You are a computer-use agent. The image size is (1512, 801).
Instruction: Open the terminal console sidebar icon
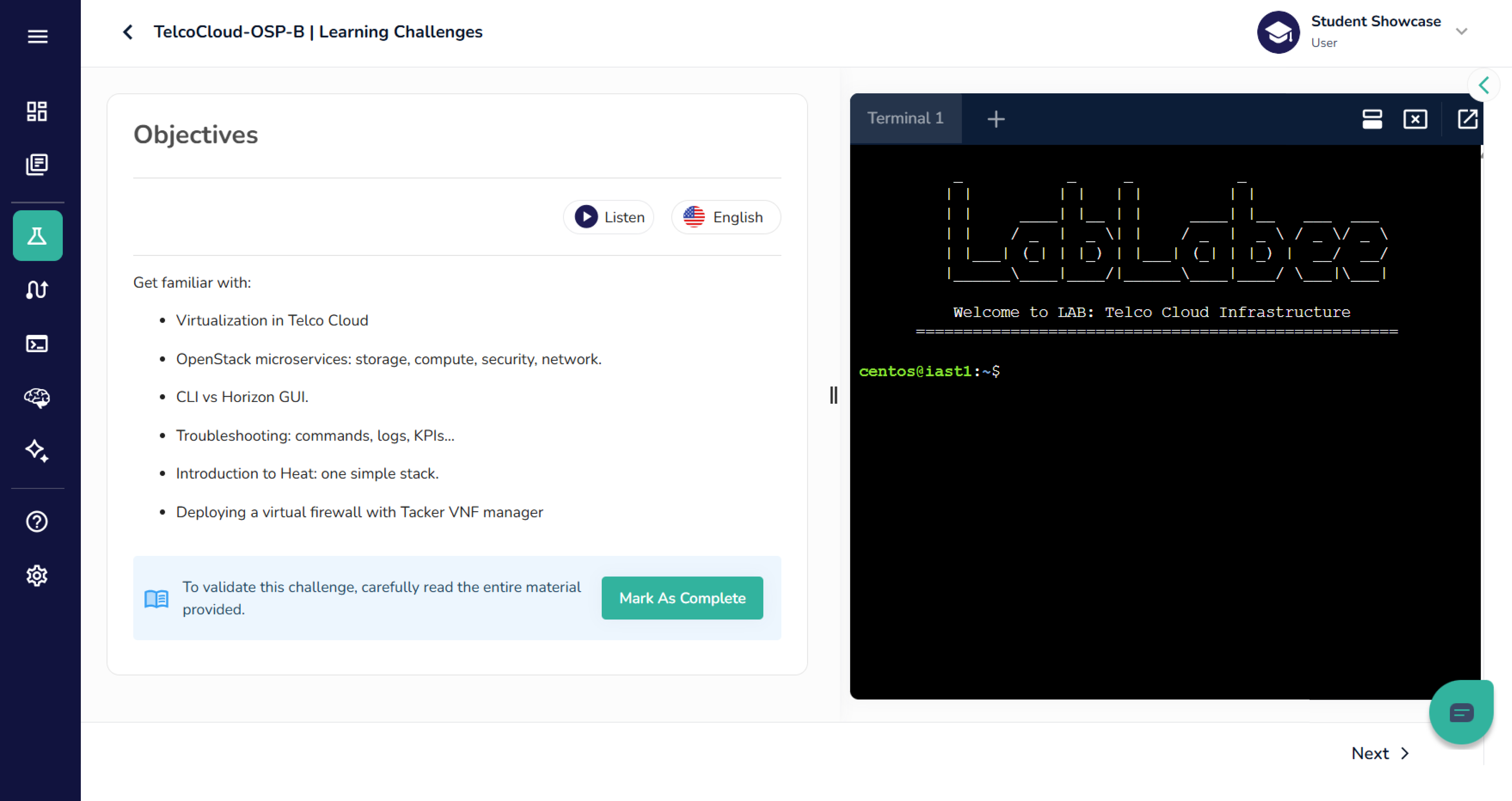pyautogui.click(x=37, y=344)
